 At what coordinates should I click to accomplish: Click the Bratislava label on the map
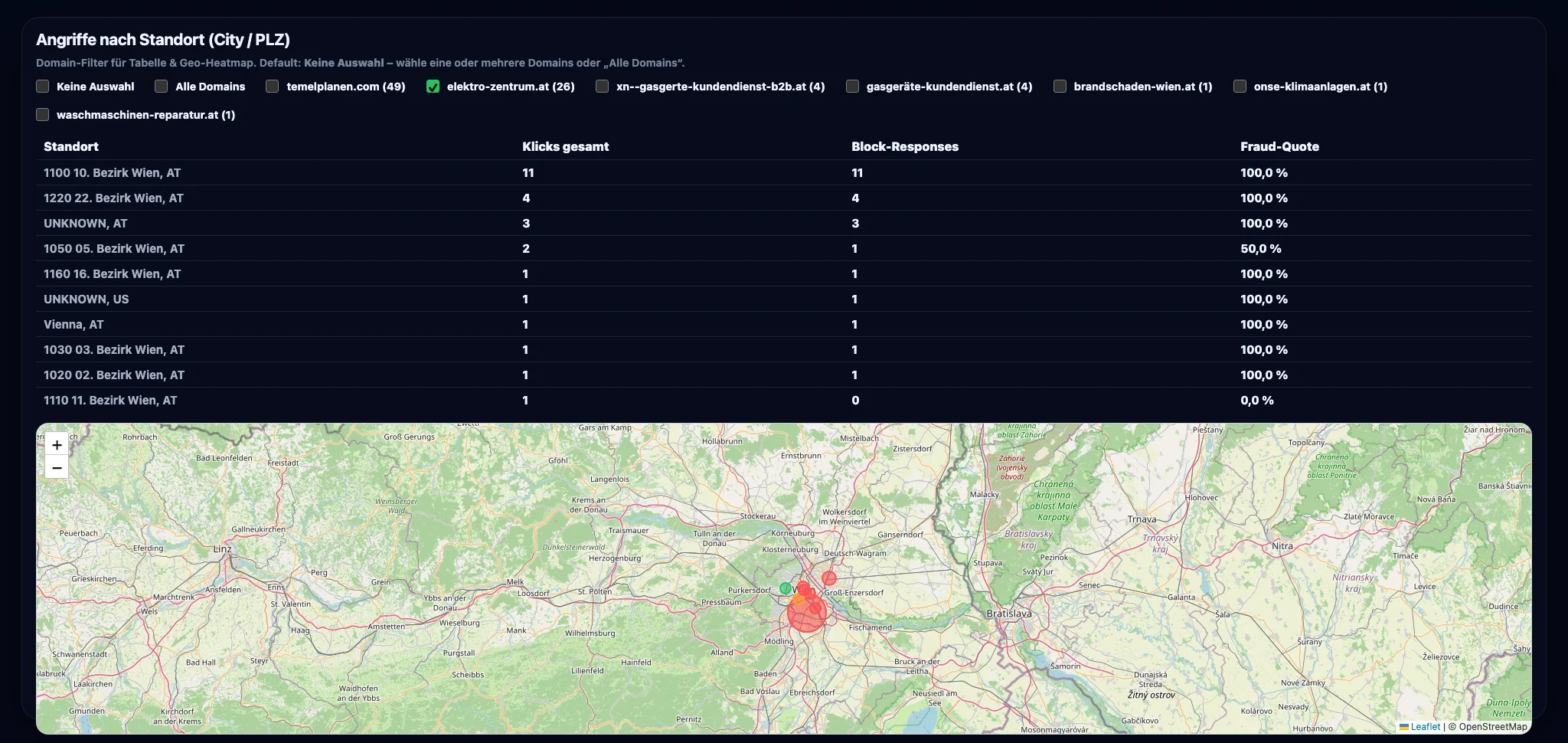tap(1009, 614)
